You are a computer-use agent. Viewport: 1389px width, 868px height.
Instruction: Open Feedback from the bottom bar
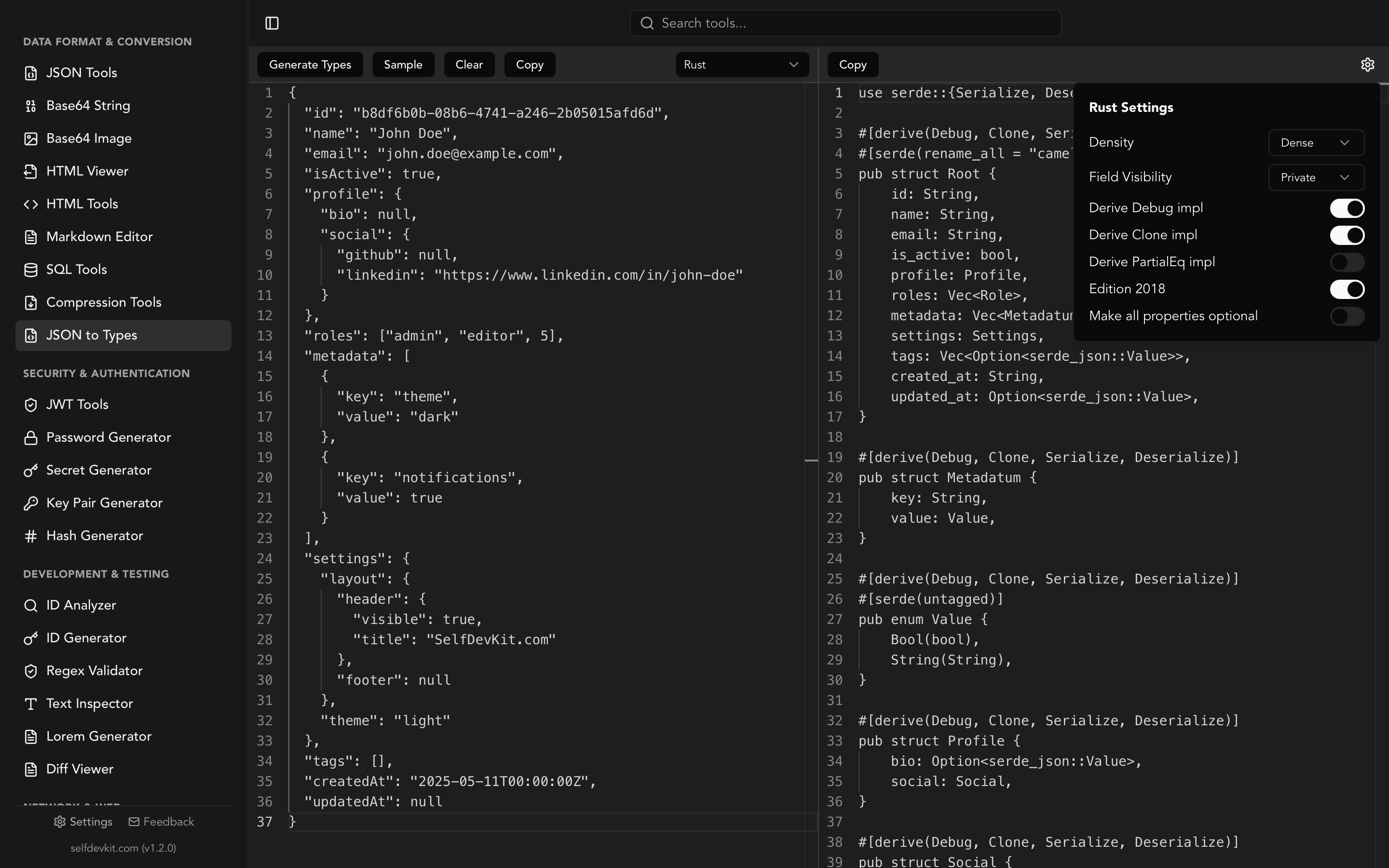[161, 822]
